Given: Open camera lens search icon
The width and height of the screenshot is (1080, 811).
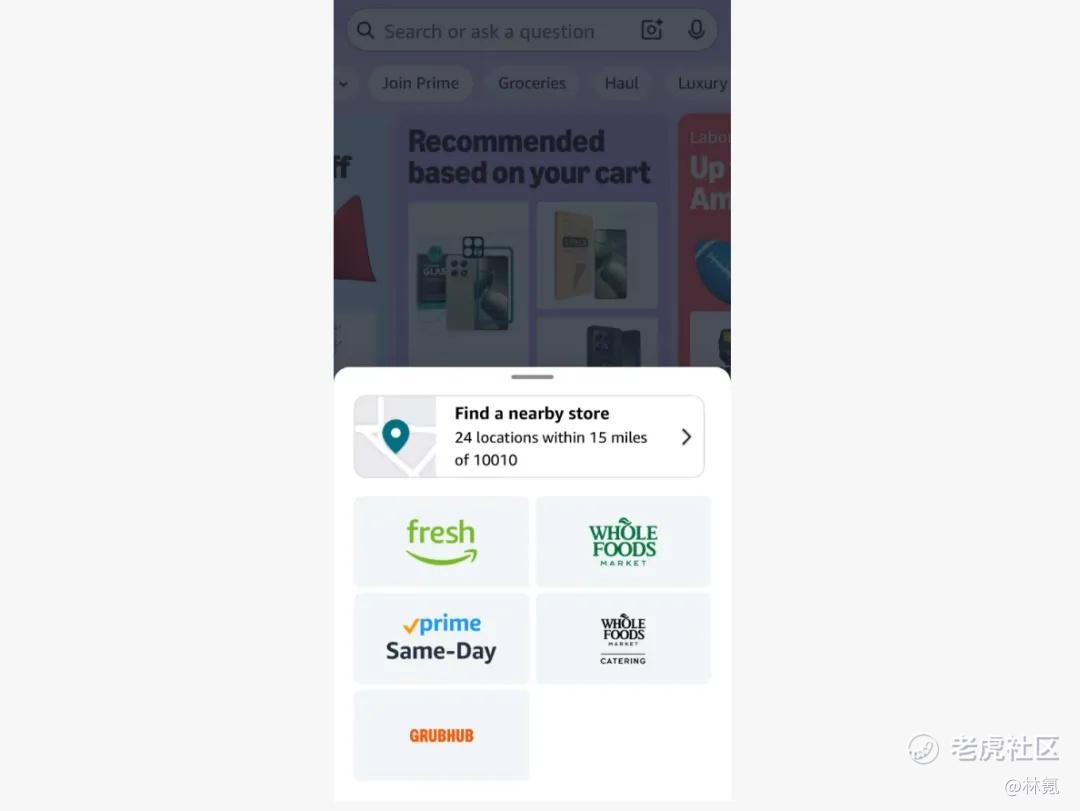Looking at the screenshot, I should tap(652, 30).
